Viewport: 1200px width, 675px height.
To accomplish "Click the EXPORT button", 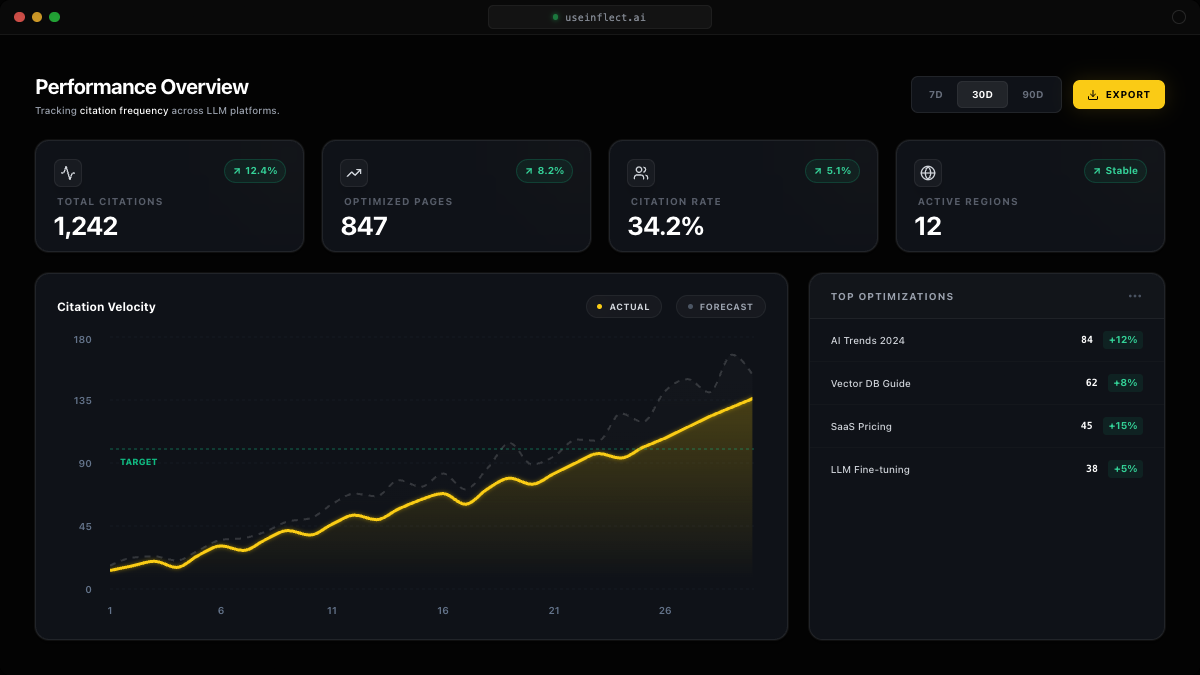I will point(1118,94).
